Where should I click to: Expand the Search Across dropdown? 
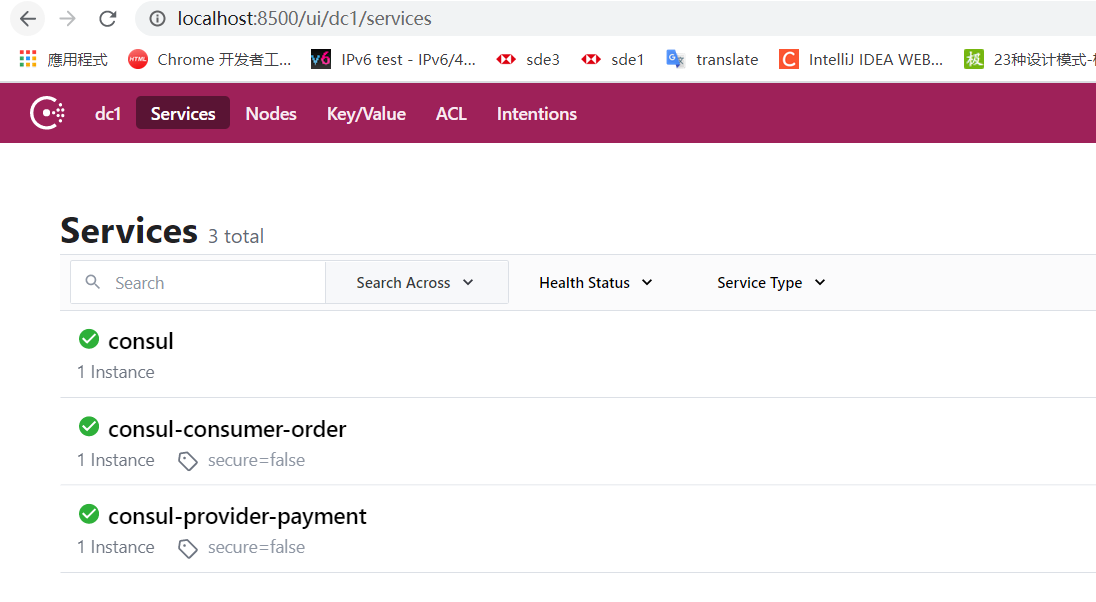pyautogui.click(x=416, y=283)
